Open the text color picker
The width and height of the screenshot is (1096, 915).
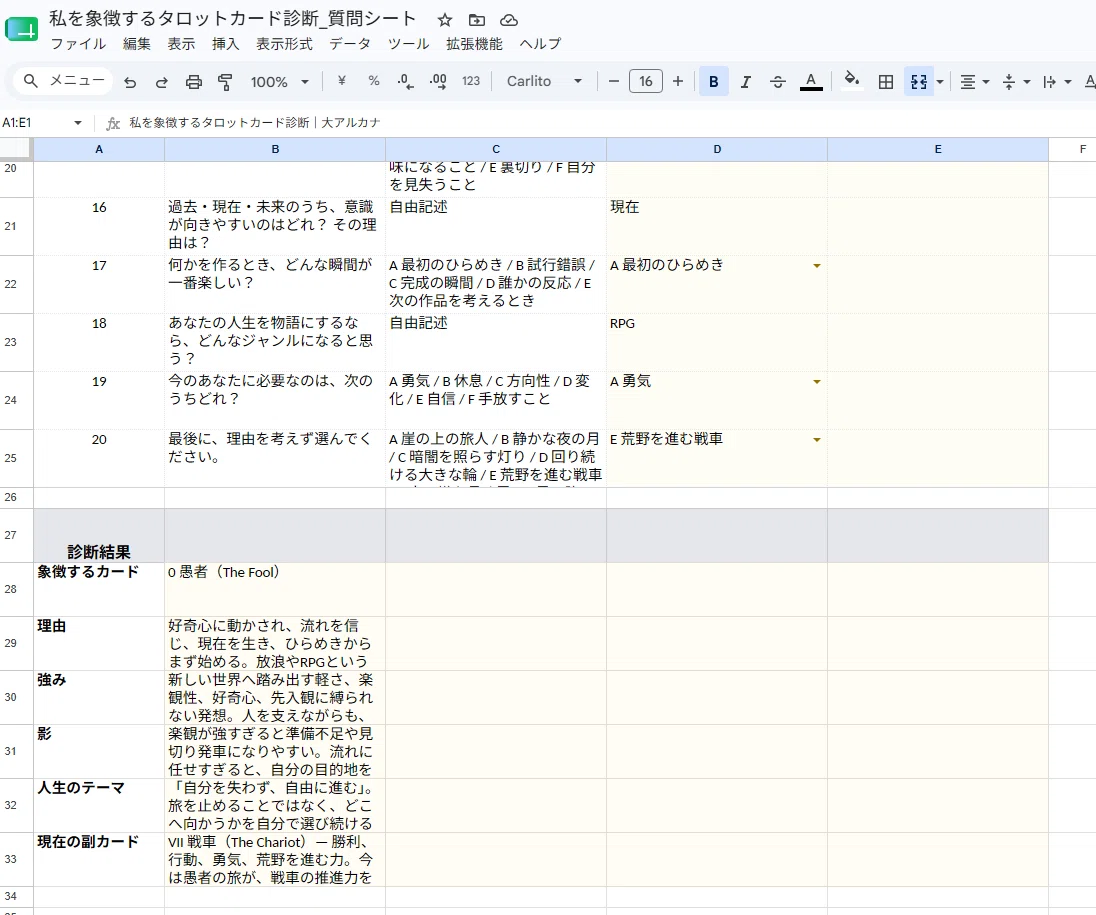click(811, 81)
